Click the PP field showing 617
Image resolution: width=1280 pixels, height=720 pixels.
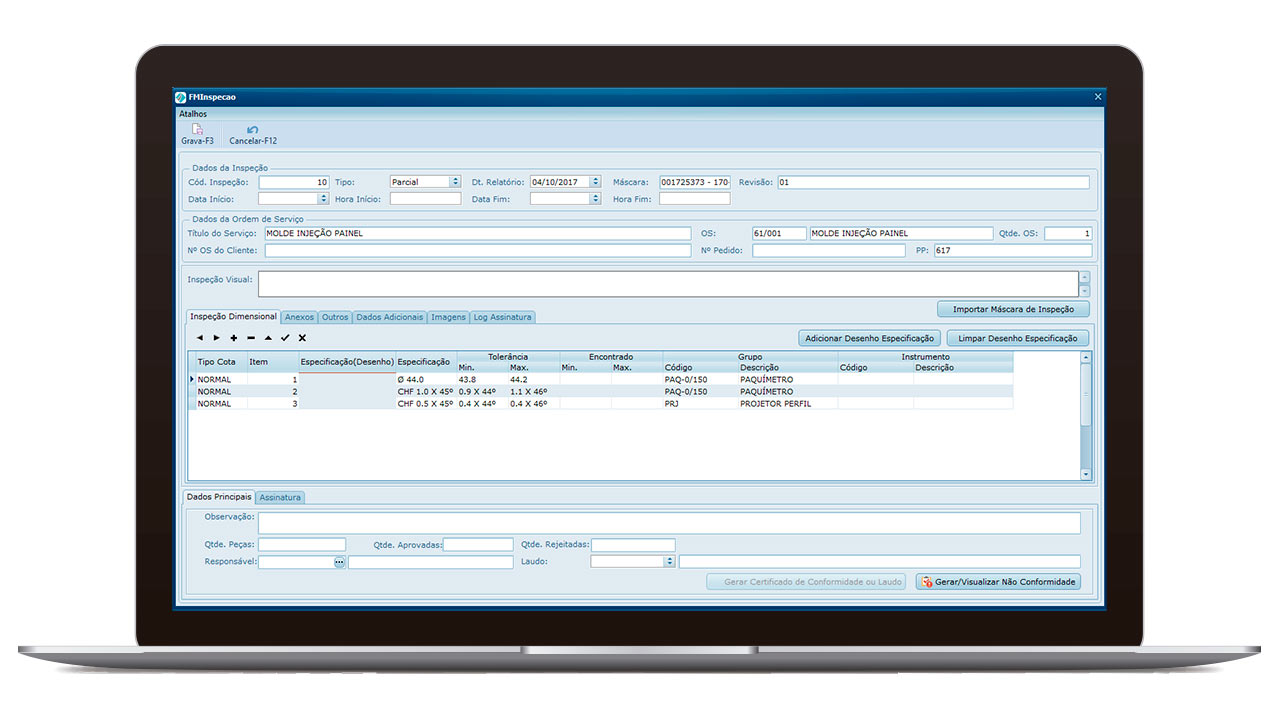1013,250
